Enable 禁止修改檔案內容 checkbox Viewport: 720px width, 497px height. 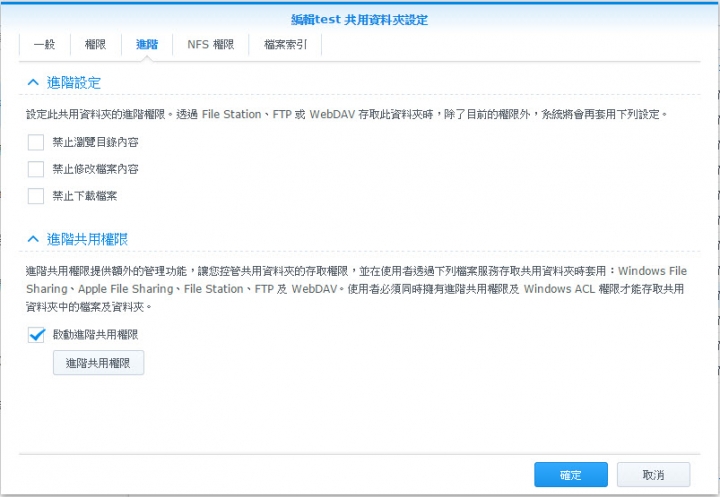click(36, 169)
